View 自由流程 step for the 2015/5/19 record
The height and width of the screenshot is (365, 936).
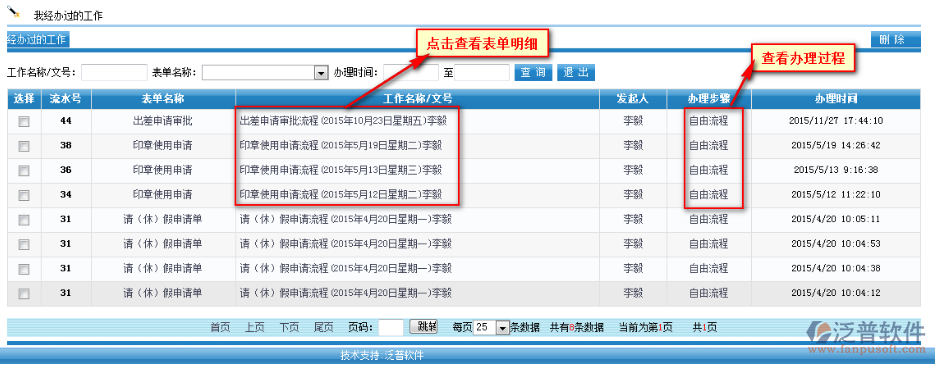[709, 146]
